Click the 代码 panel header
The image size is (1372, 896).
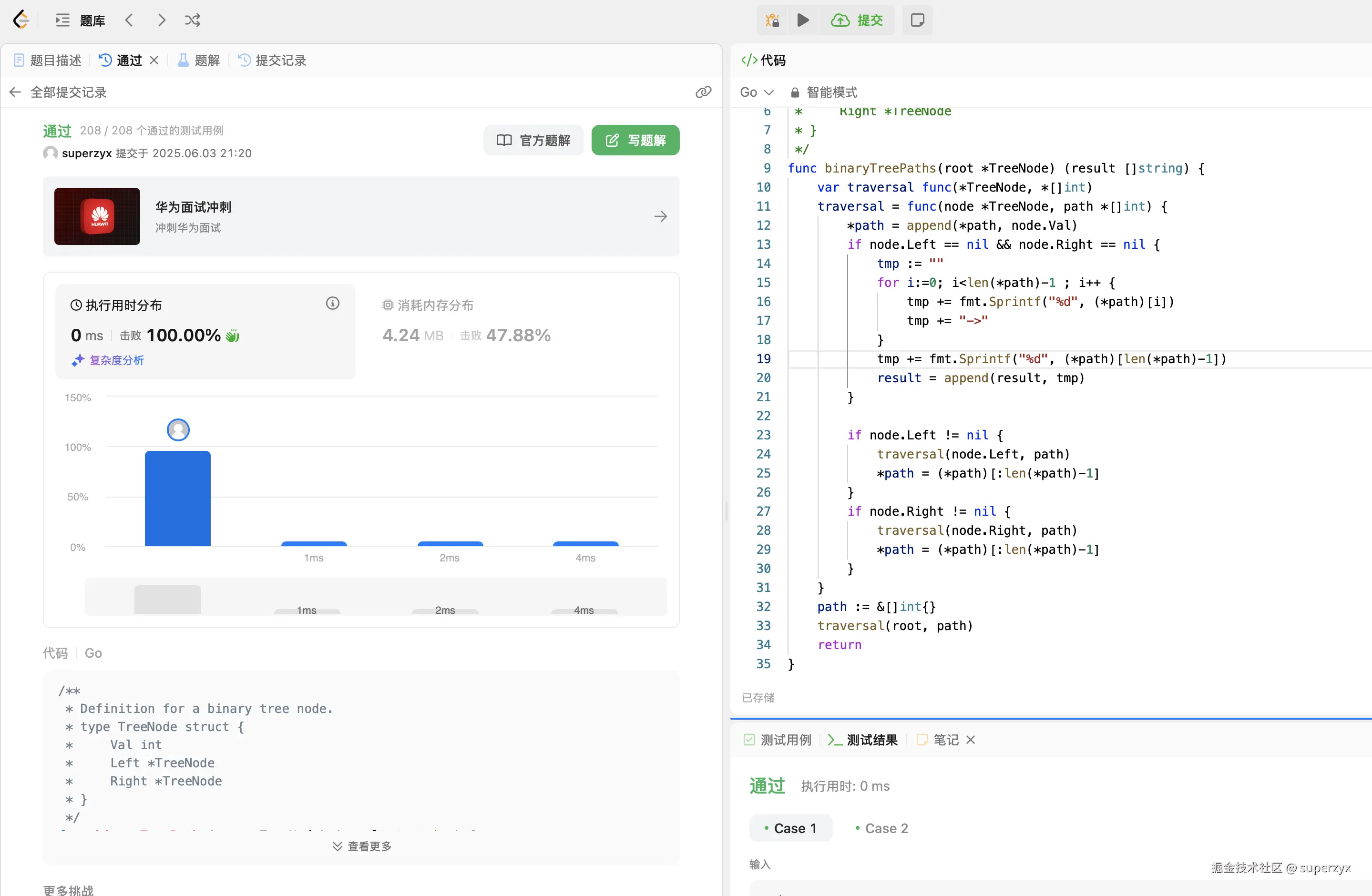763,60
